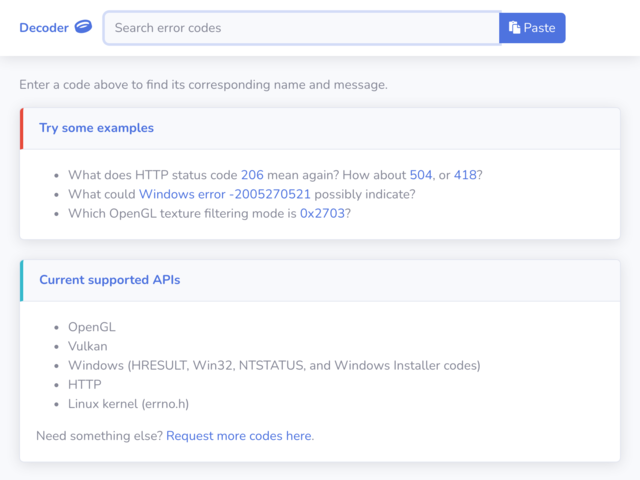This screenshot has height=480, width=640.
Task: Select Vulkan in the supported APIs list
Action: tap(89, 346)
